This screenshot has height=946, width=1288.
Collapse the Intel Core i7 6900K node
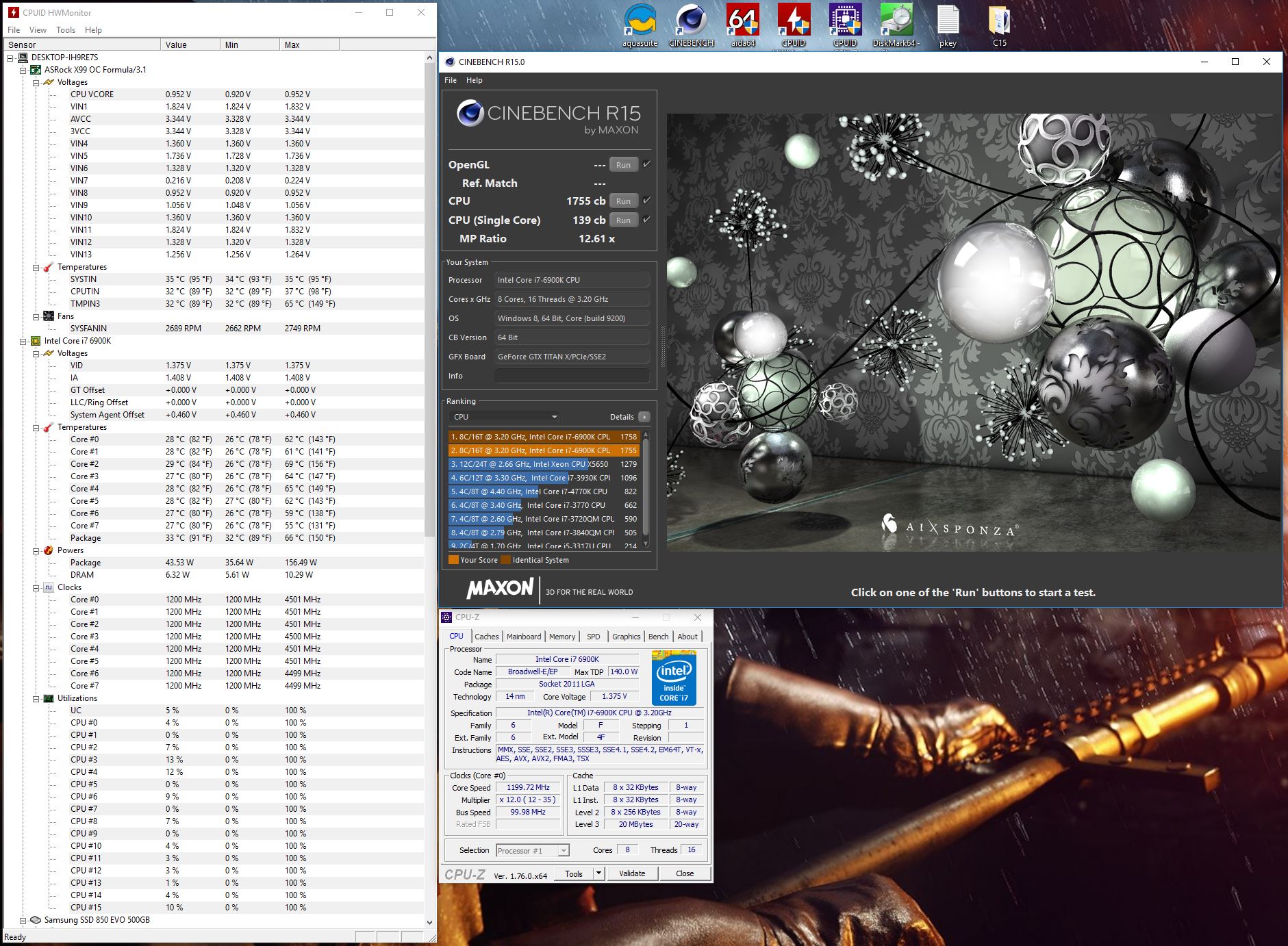tap(23, 341)
